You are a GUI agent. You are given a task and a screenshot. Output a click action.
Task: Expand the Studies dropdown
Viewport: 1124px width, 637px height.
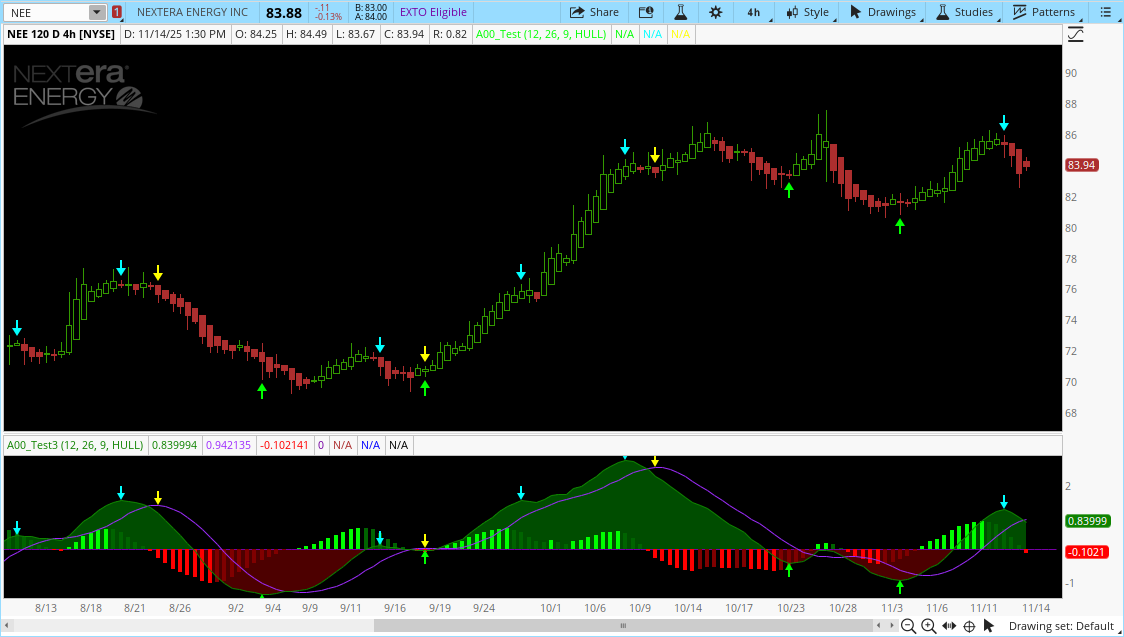(x=964, y=12)
